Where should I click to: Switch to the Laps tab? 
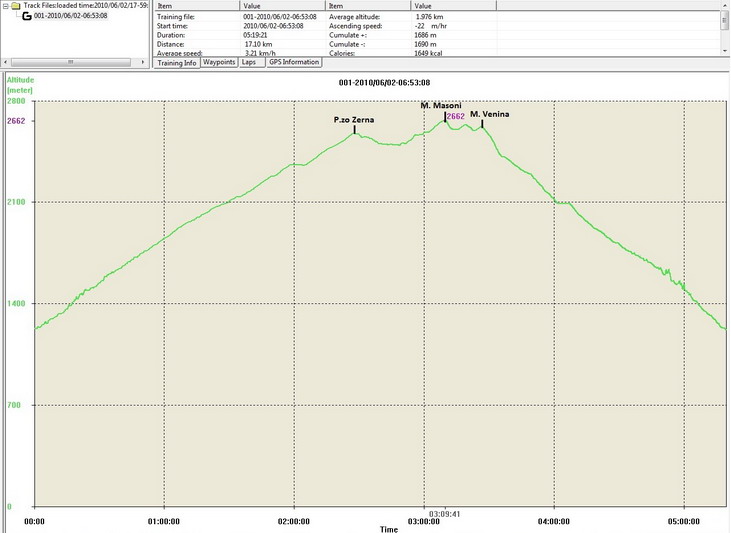[x=250, y=62]
